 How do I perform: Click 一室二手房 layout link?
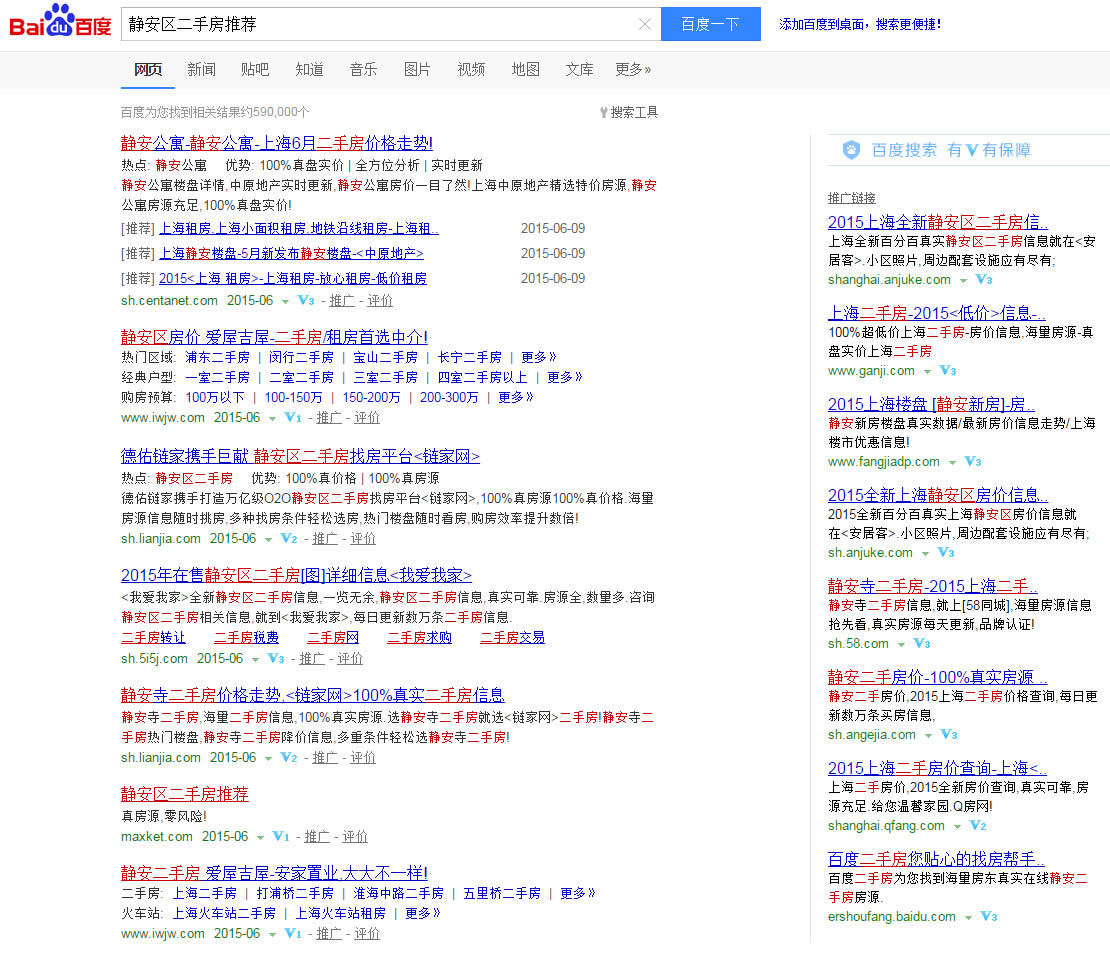[217, 377]
